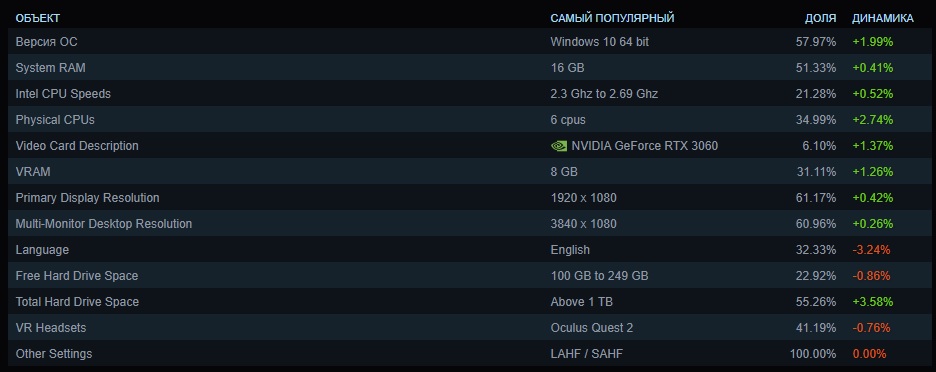Click the САМЫЙ ПОПУЛЯРНЫЙ column header
Viewport: 936px width, 372px height.
pos(612,19)
